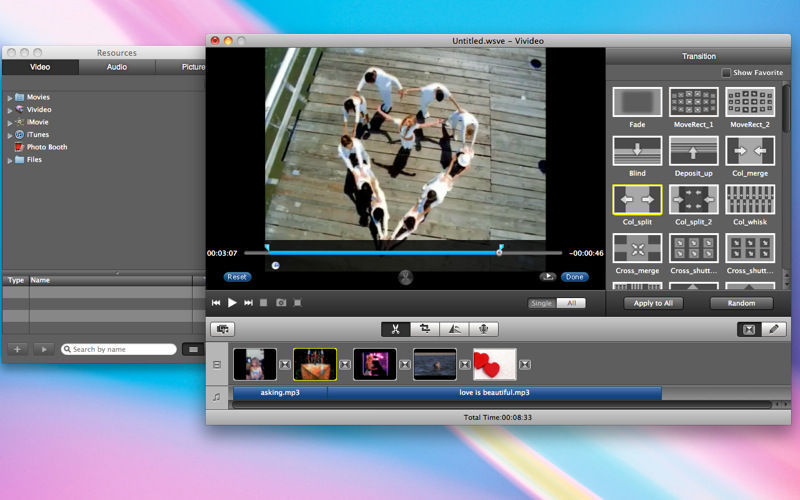
Task: Click the music note audio track icon
Action: [x=217, y=396]
